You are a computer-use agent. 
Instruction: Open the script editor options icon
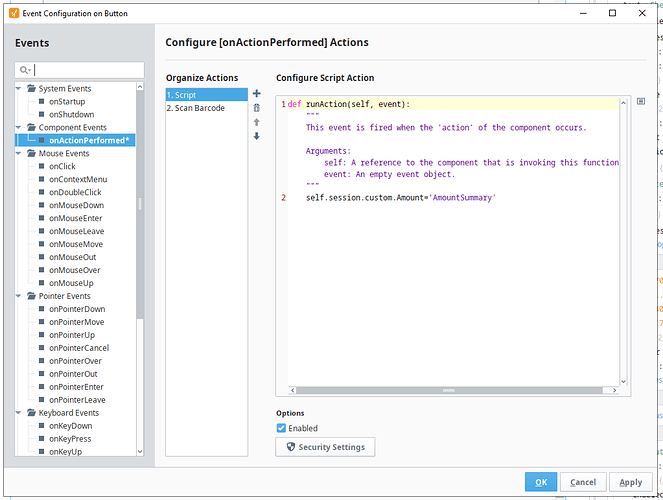point(641,101)
